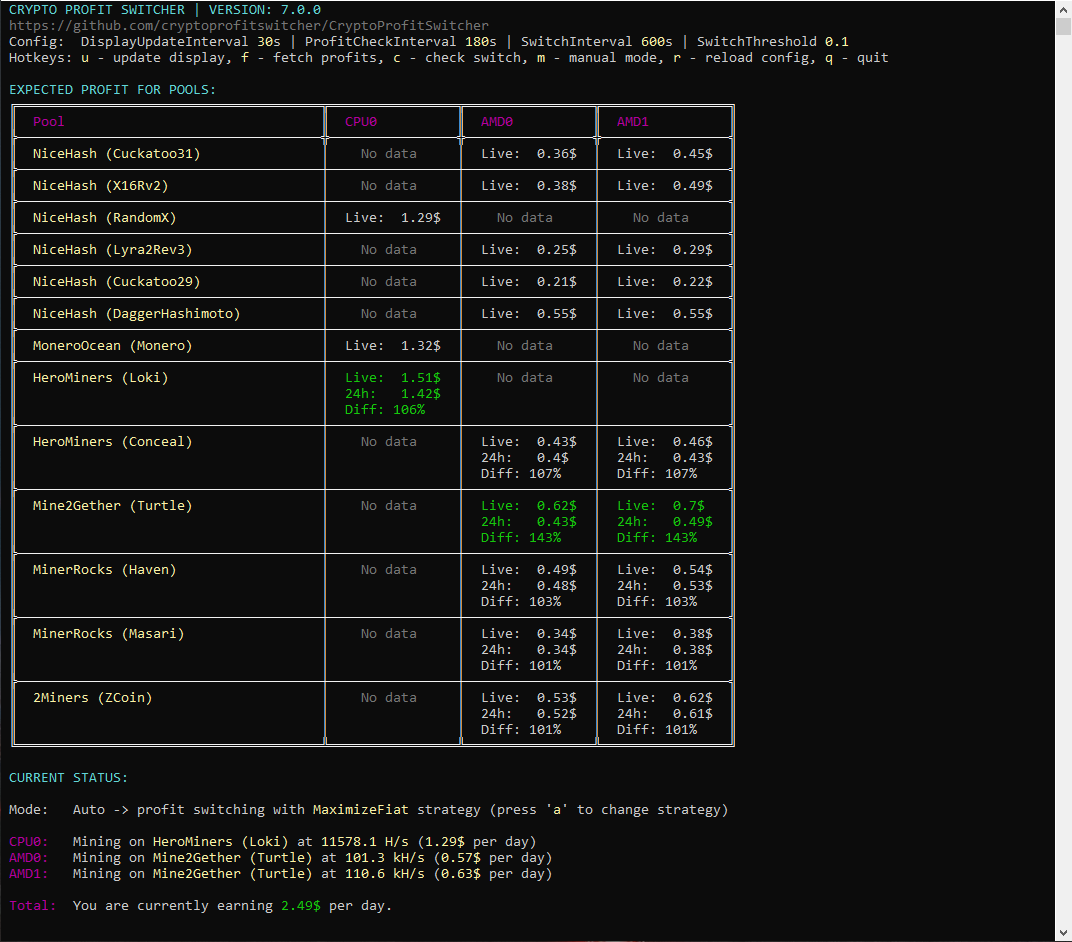The width and height of the screenshot is (1072, 942).
Task: Click 'Live: 0.45$' in Cuckatoo31 AMD1 cell
Action: (665, 154)
